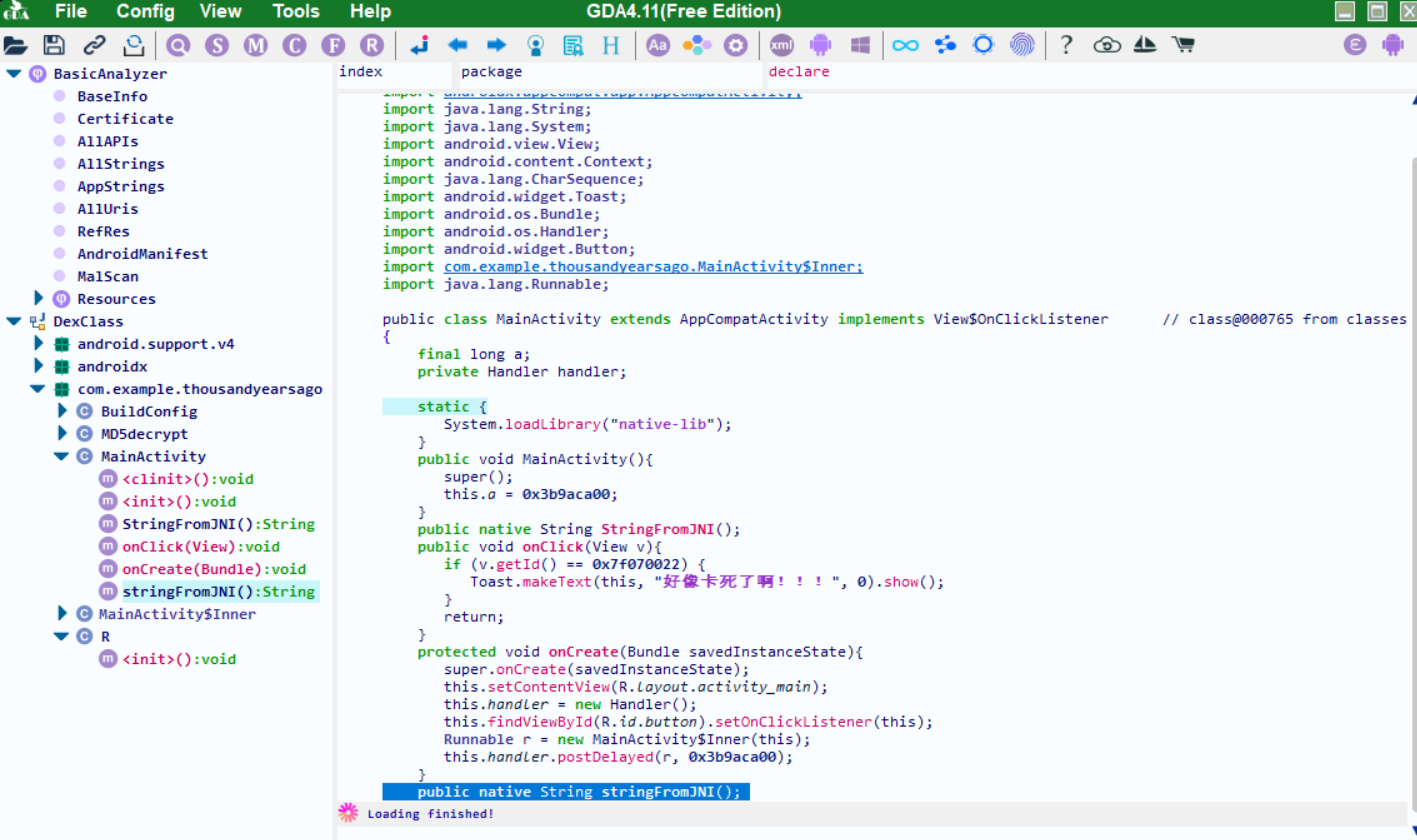
Task: Click the question mark help icon
Action: (x=1067, y=45)
